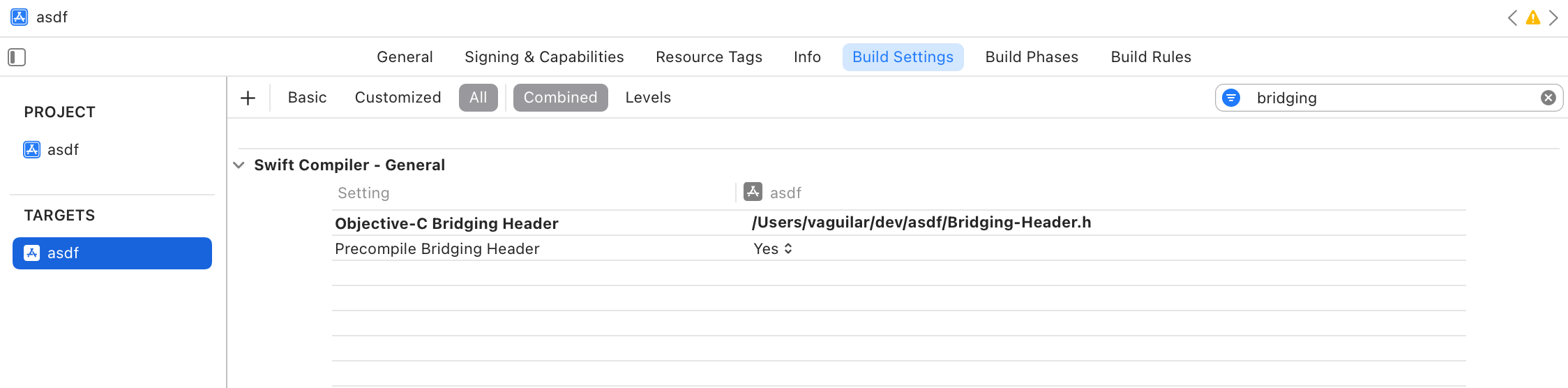Click the asdf project icon in title bar
Screen dimensions: 1568x388
tap(20, 17)
